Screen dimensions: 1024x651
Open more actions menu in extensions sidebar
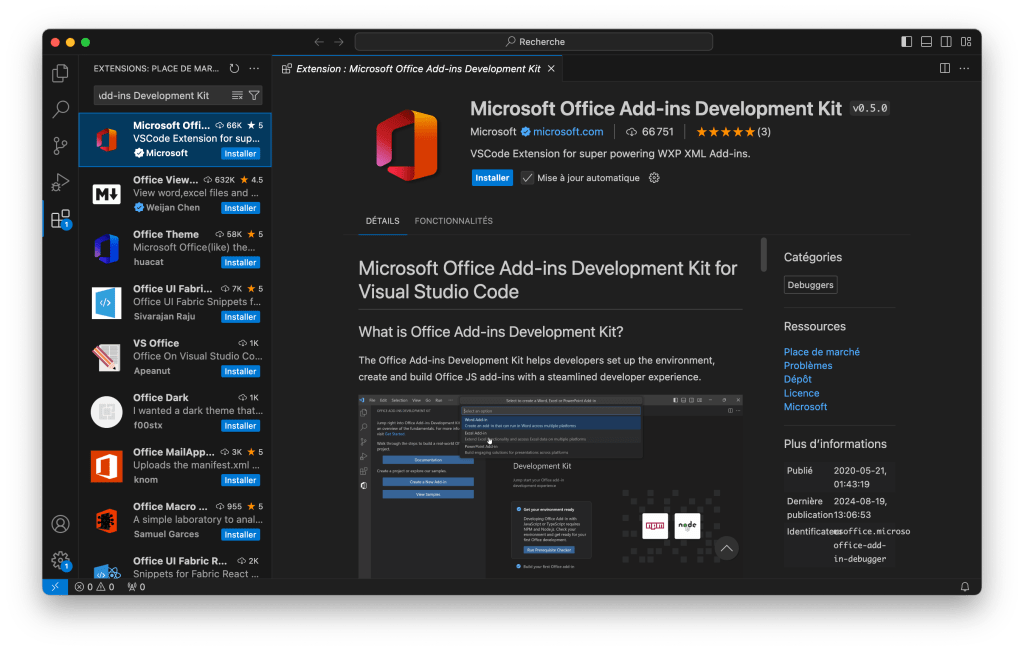click(254, 69)
